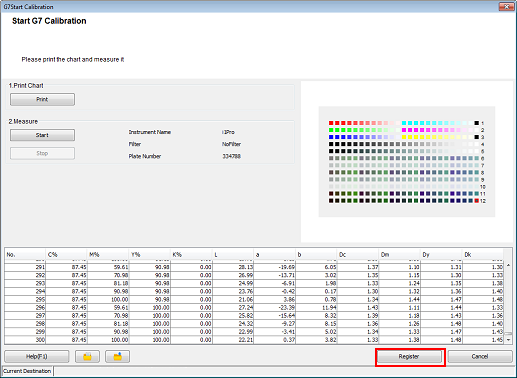Select table row number 300
The width and height of the screenshot is (517, 378).
coord(254,340)
